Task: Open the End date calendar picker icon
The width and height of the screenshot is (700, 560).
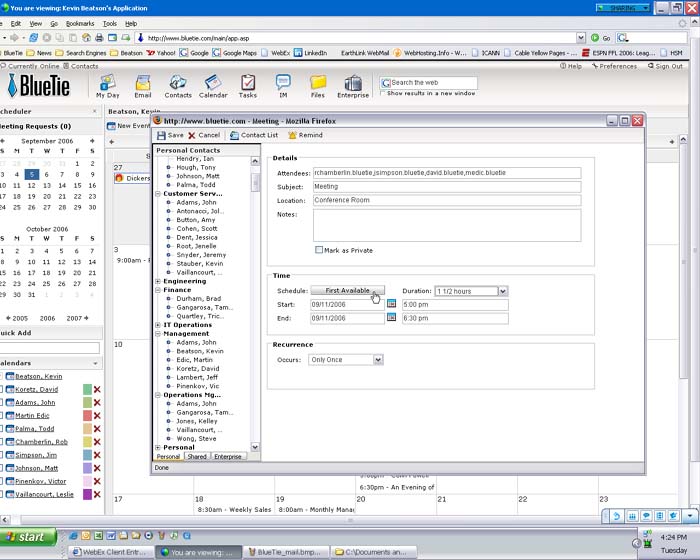Action: tap(392, 318)
